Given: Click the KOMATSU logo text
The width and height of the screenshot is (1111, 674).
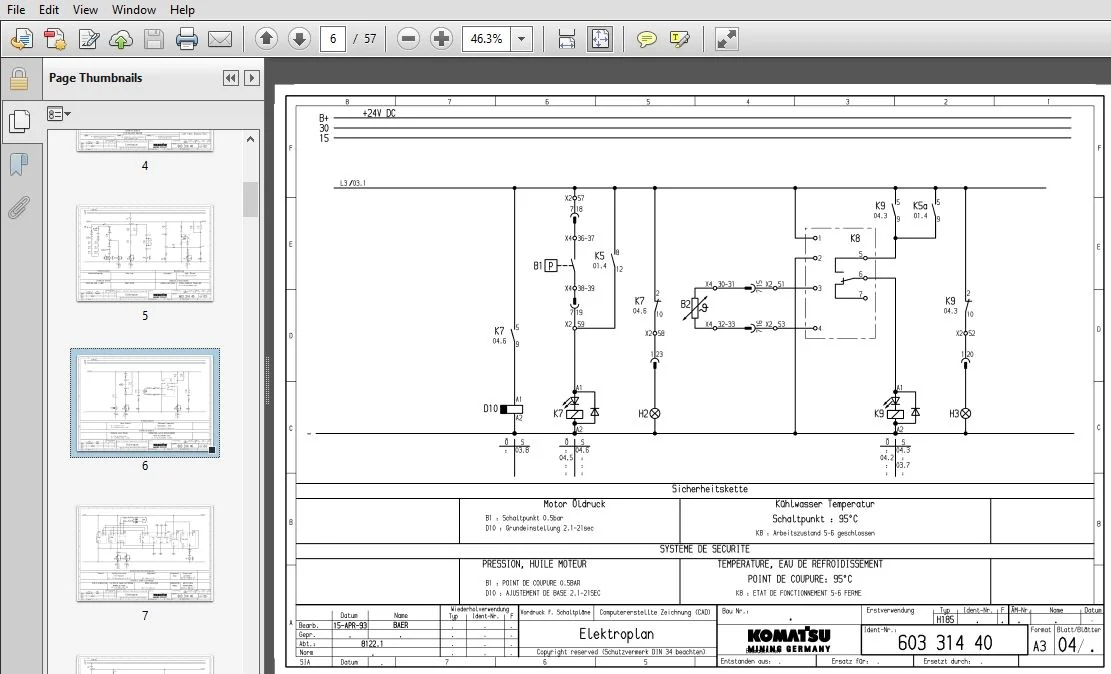Looking at the screenshot, I should coord(789,634).
